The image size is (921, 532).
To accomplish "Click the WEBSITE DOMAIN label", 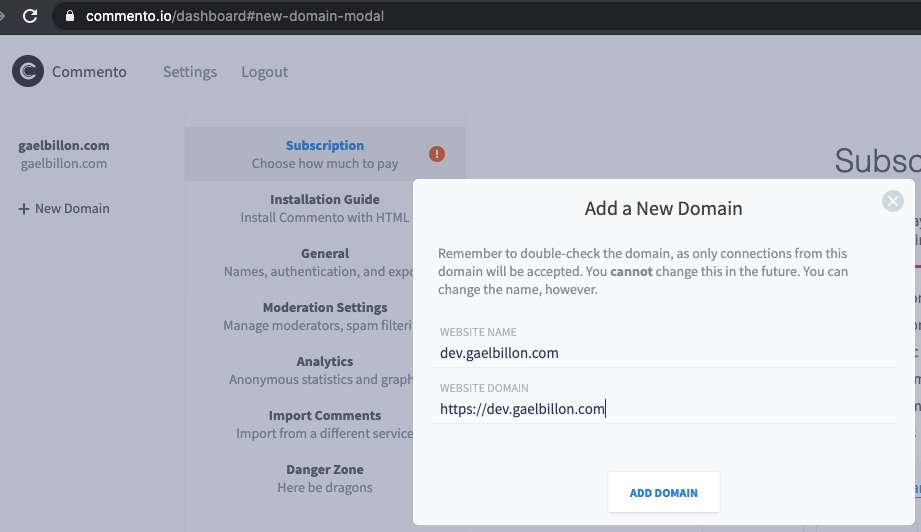I will click(484, 388).
